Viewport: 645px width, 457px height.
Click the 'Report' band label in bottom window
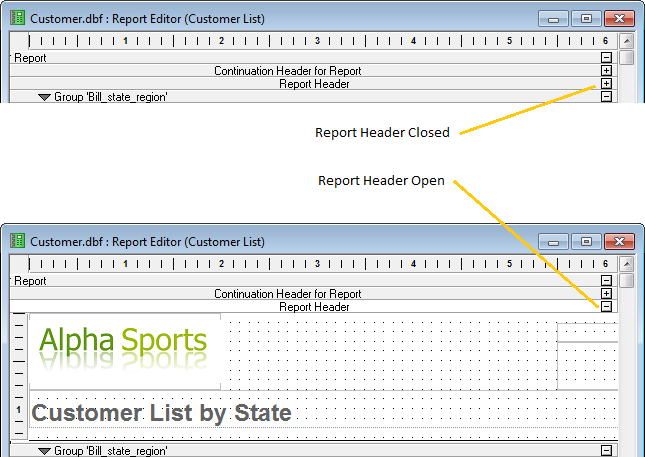(x=30, y=281)
